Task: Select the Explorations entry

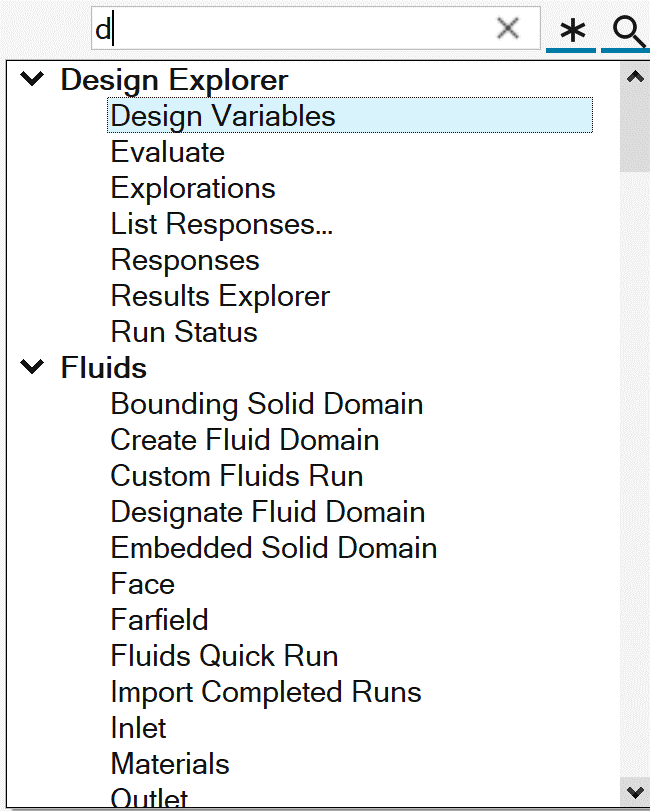Action: pos(193,188)
